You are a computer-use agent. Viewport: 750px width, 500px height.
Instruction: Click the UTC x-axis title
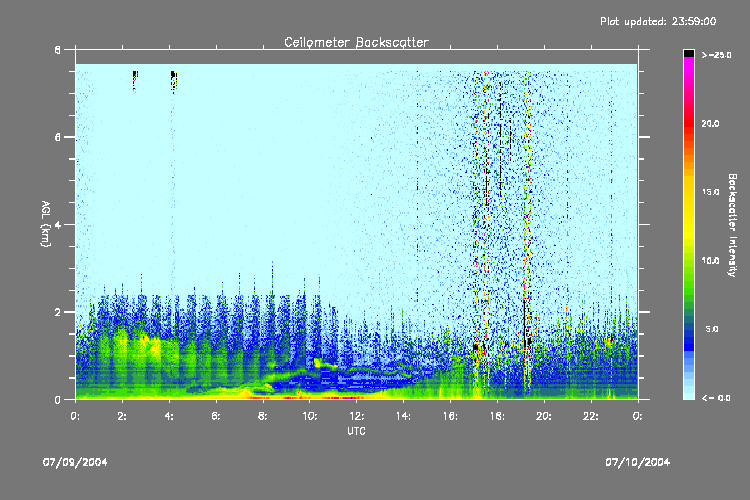tap(356, 431)
